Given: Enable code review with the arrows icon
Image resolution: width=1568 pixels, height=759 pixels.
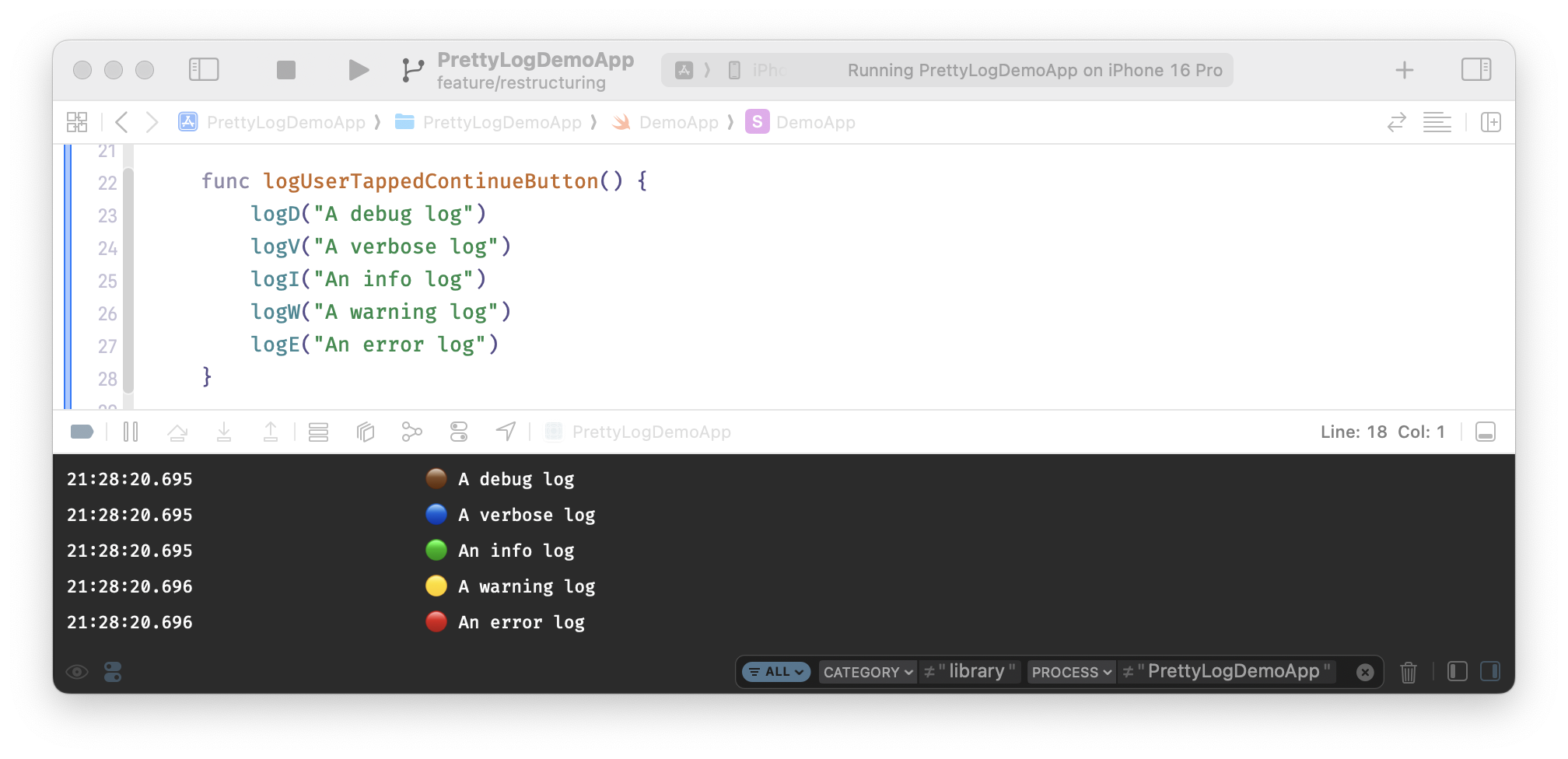Looking at the screenshot, I should coord(1397,122).
